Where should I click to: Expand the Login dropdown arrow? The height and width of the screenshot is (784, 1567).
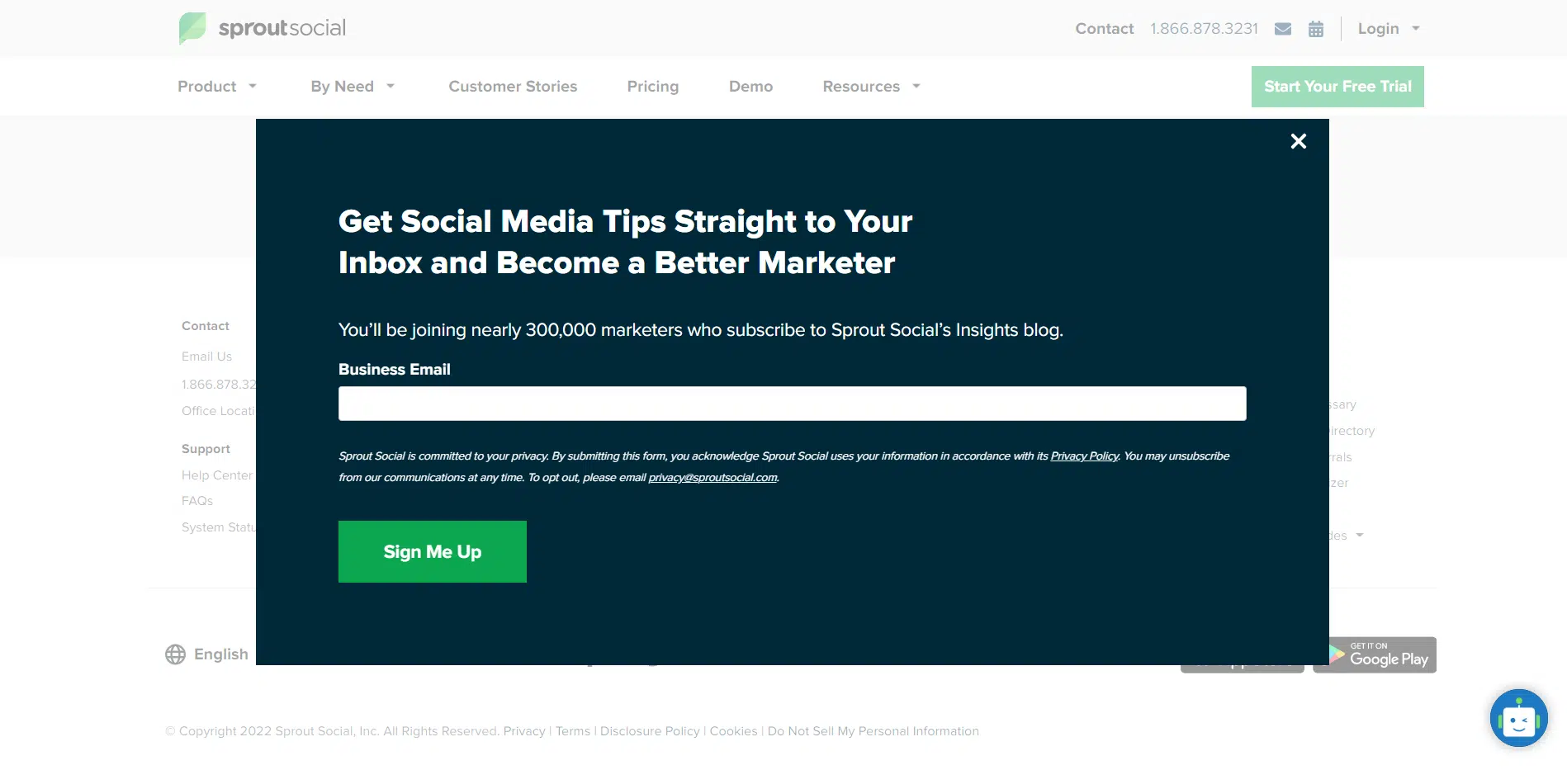[1416, 29]
